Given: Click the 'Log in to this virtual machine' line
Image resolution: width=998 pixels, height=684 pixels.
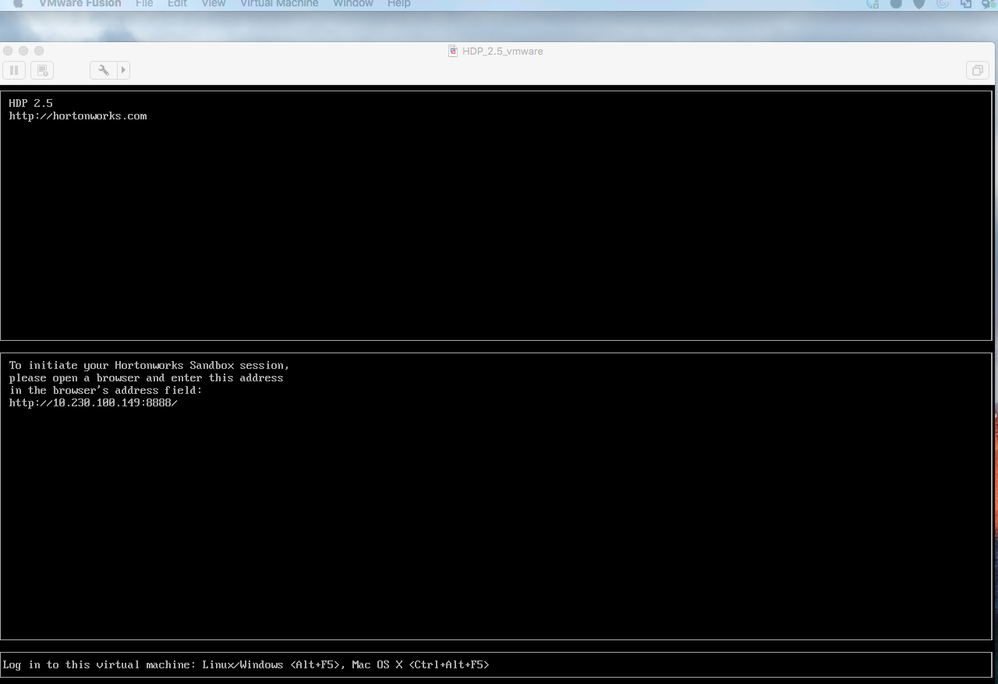Looking at the screenshot, I should click(x=246, y=665).
